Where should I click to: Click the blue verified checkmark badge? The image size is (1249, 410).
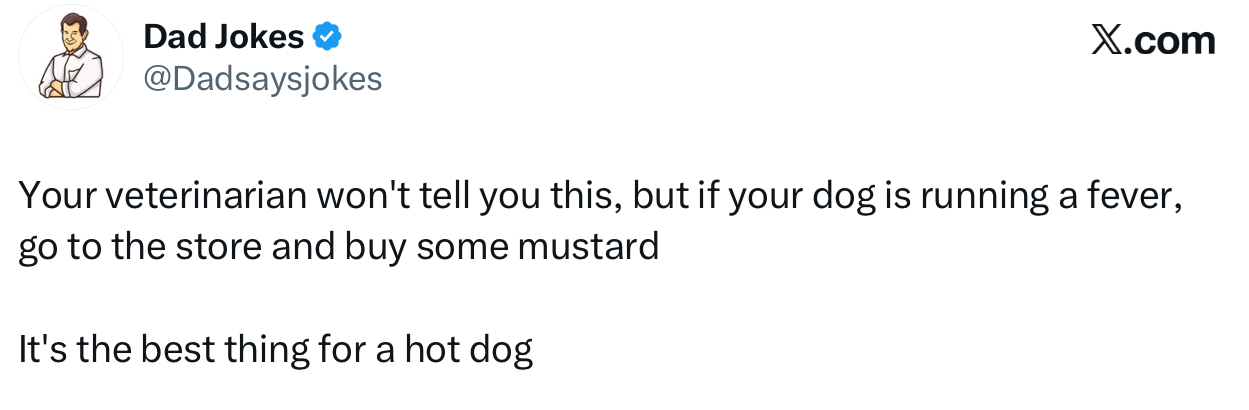coord(328,38)
